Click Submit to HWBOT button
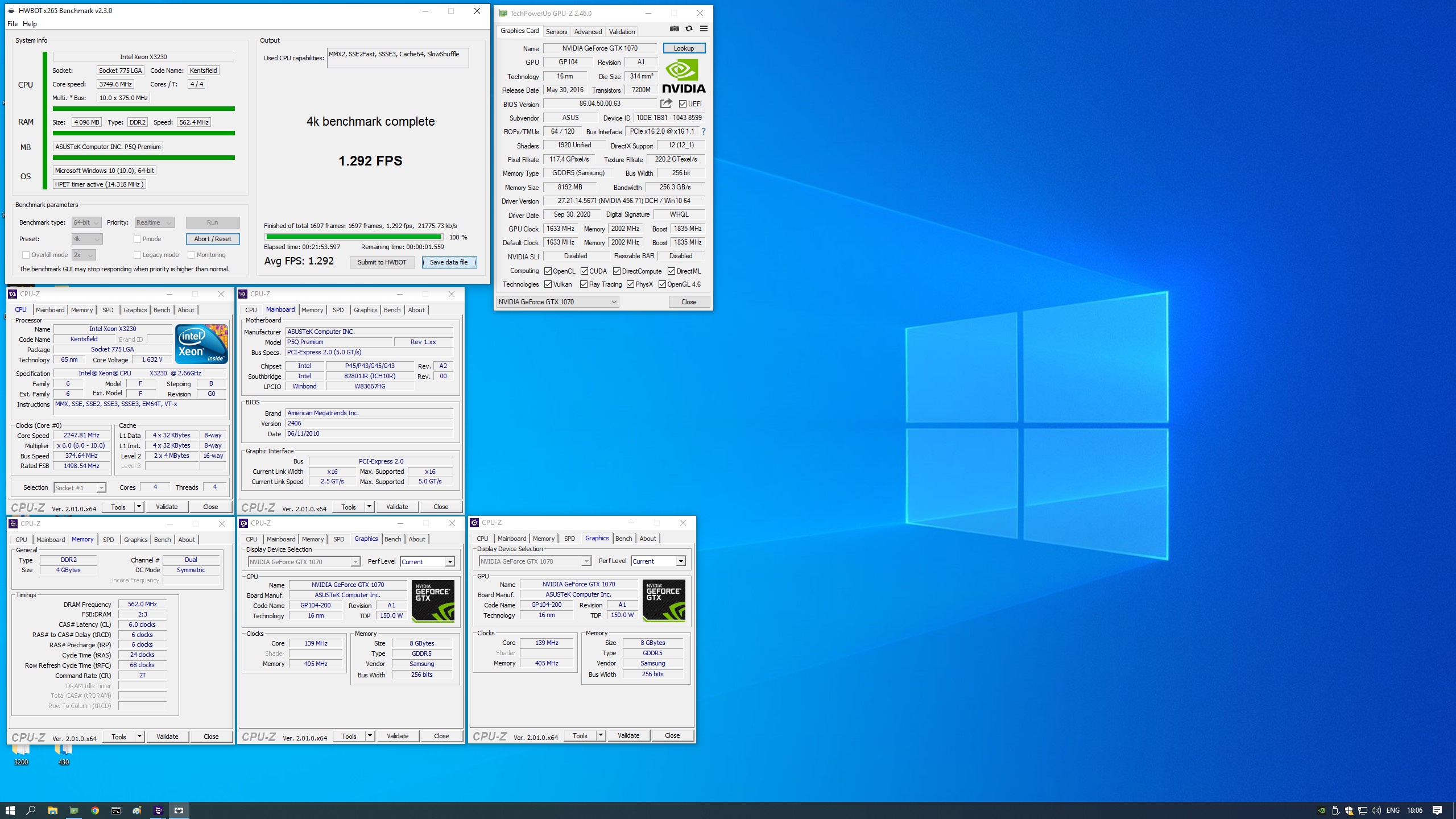The width and height of the screenshot is (1456, 819). pyautogui.click(x=382, y=262)
